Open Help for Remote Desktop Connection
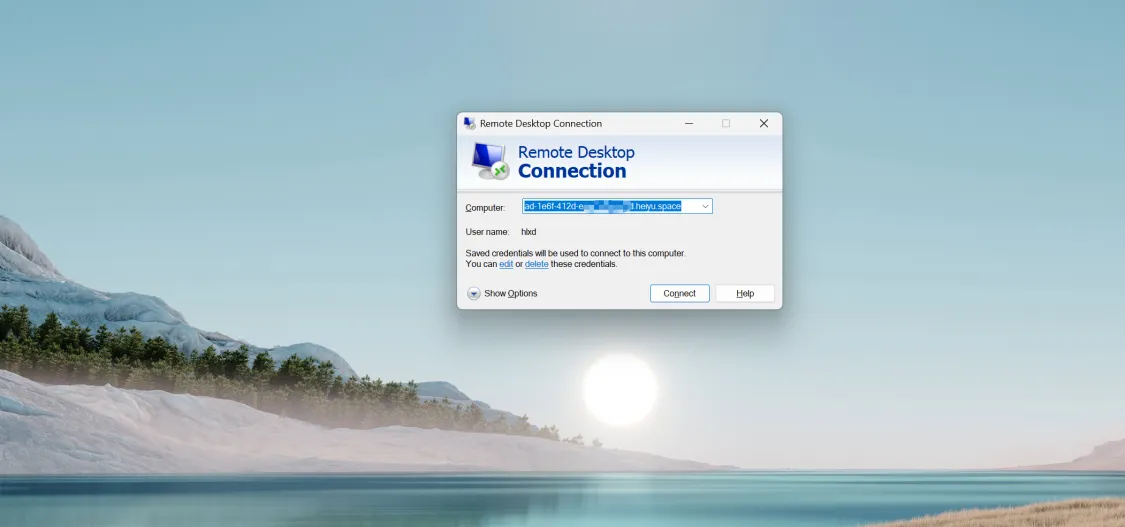The height and width of the screenshot is (527, 1125). click(x=745, y=293)
